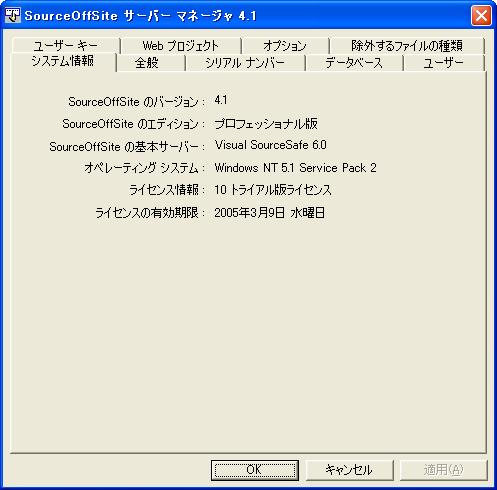Click the expiry date 2005年3月9日 水曜日

(270, 213)
